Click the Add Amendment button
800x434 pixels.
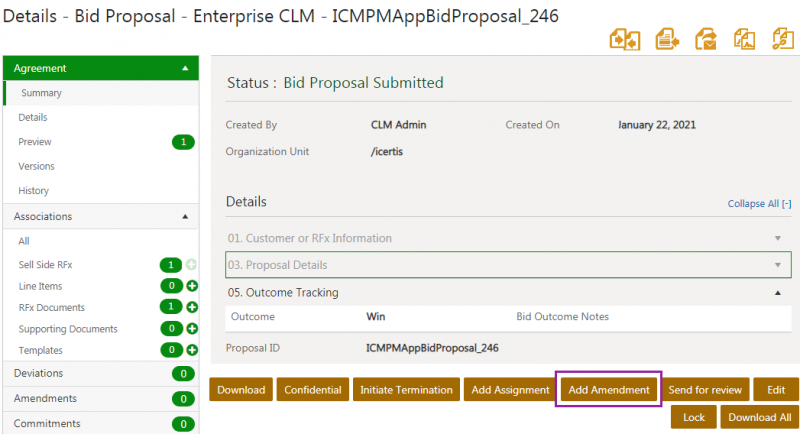point(608,390)
